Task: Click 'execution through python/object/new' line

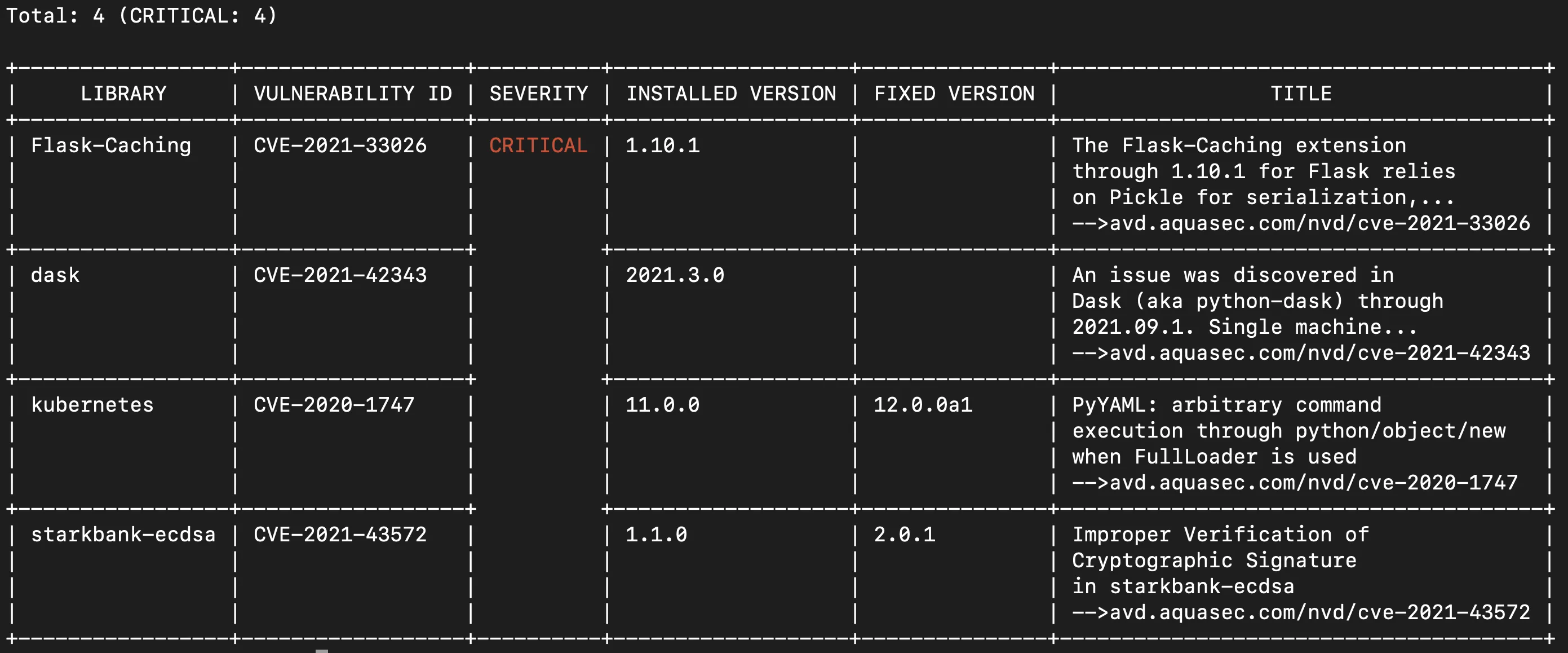Action: (x=1288, y=431)
